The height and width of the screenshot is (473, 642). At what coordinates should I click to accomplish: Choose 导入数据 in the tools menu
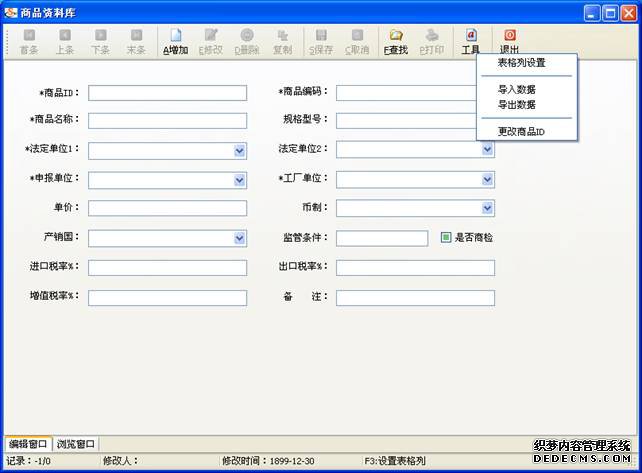(x=517, y=89)
